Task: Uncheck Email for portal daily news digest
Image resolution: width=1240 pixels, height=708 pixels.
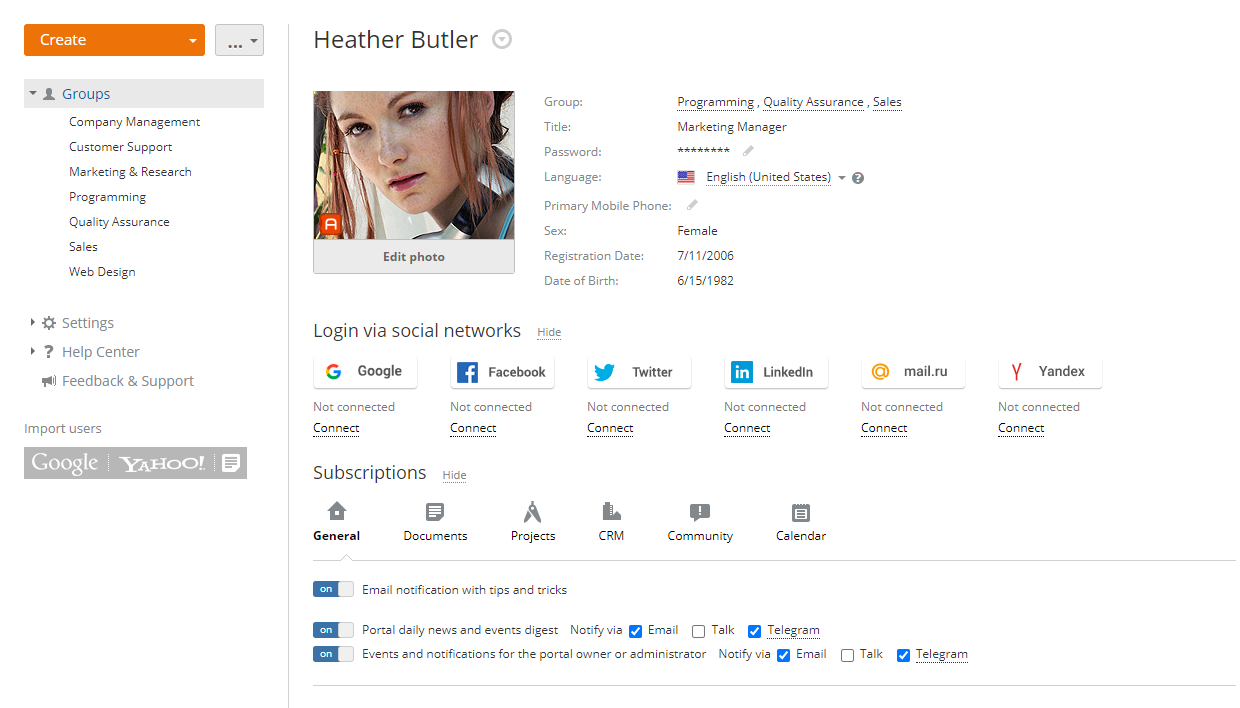Action: (636, 631)
